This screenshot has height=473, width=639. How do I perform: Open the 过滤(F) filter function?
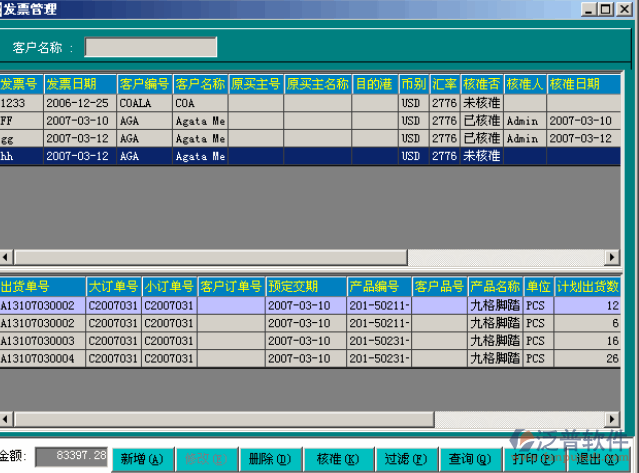(404, 459)
